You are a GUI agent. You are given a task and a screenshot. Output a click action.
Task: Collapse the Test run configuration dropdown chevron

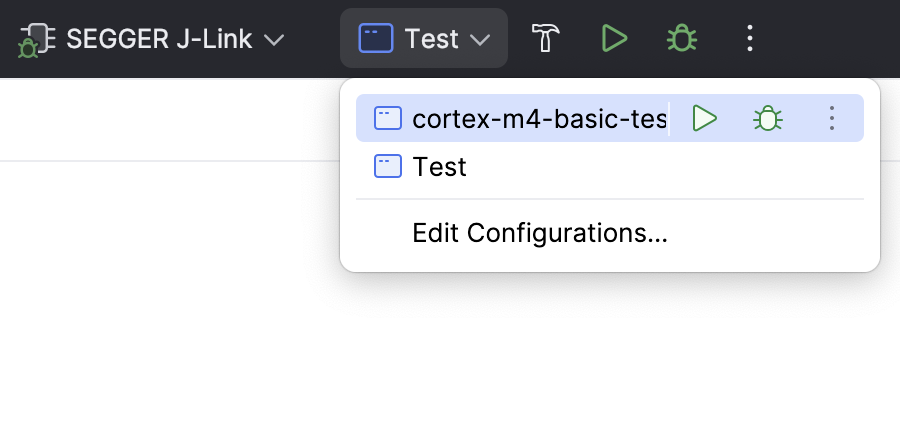click(x=480, y=40)
